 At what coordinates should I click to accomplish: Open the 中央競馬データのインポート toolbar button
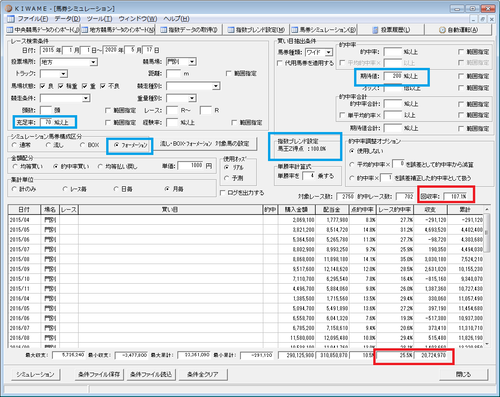click(x=43, y=30)
